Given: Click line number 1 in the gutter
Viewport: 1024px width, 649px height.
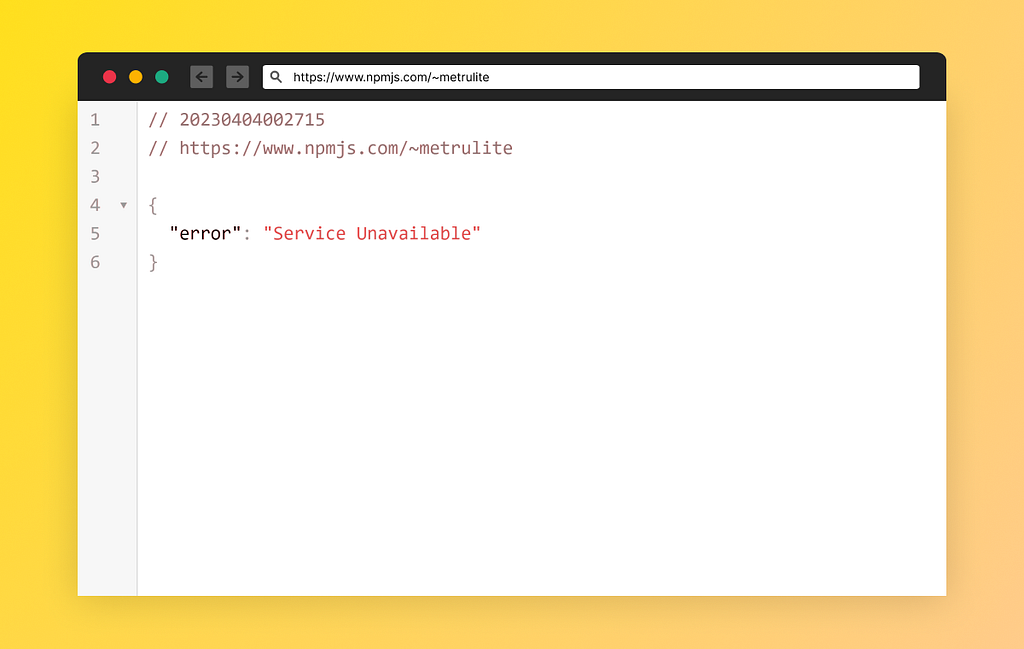Looking at the screenshot, I should (x=95, y=119).
